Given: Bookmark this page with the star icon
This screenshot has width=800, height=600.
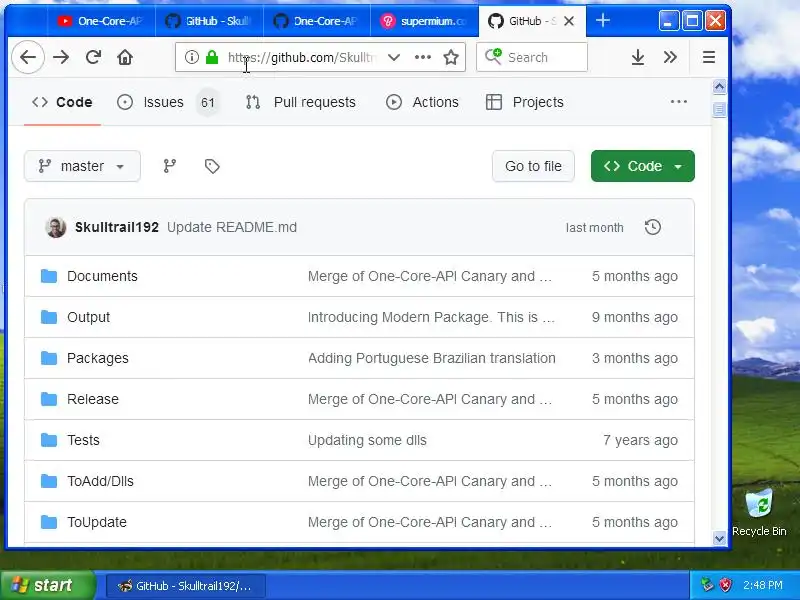Looking at the screenshot, I should point(451,57).
